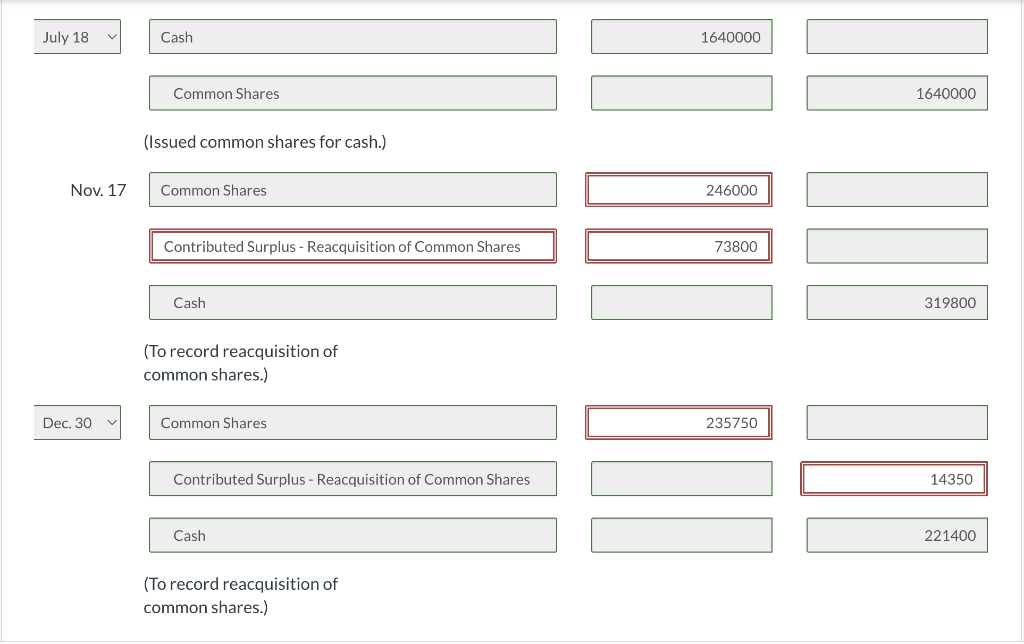Click the 221400 credit amount field
1024x644 pixels.
896,535
